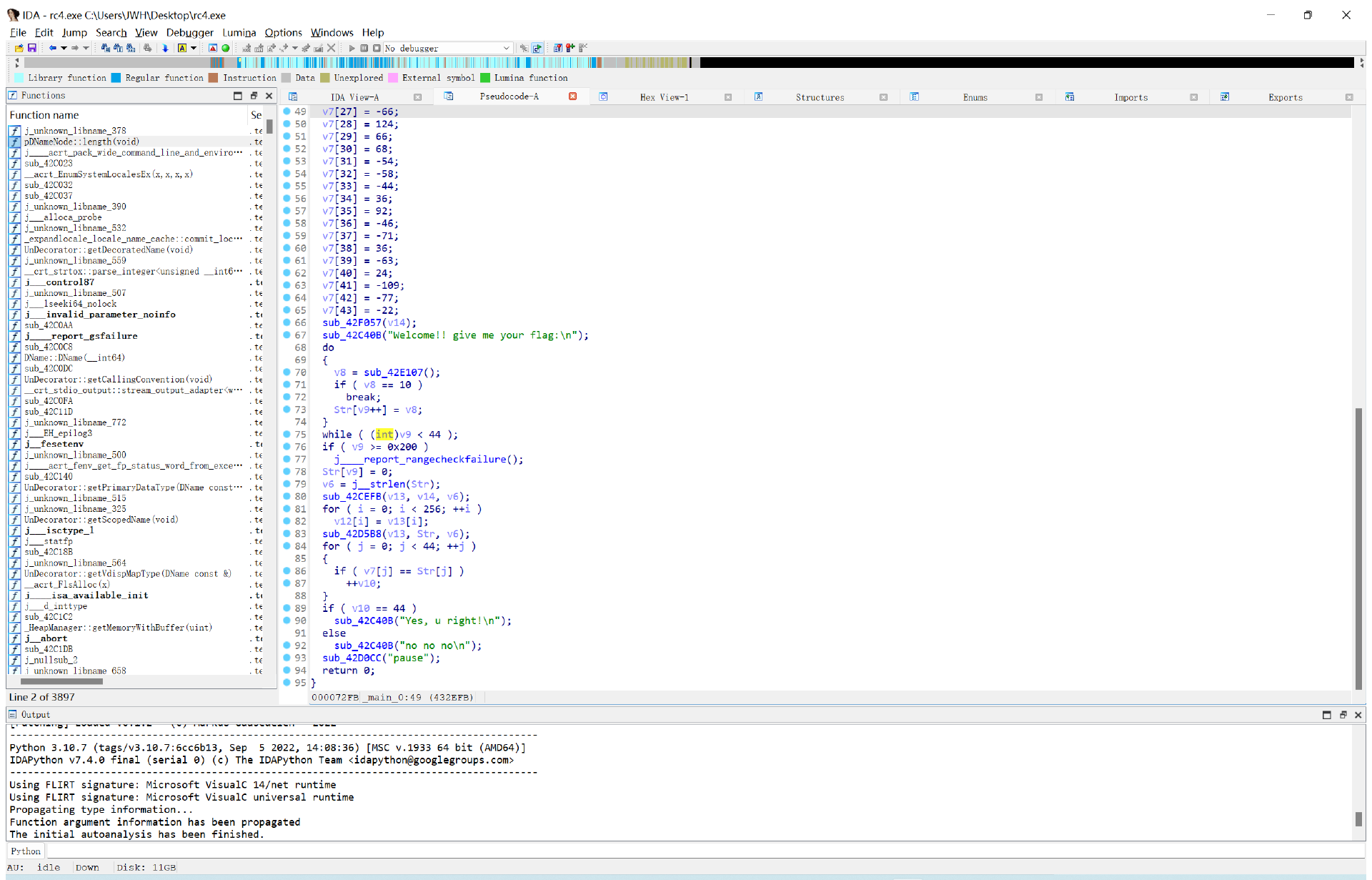Click the Regular function color swatch
The image size is (1372, 880).
[x=116, y=78]
